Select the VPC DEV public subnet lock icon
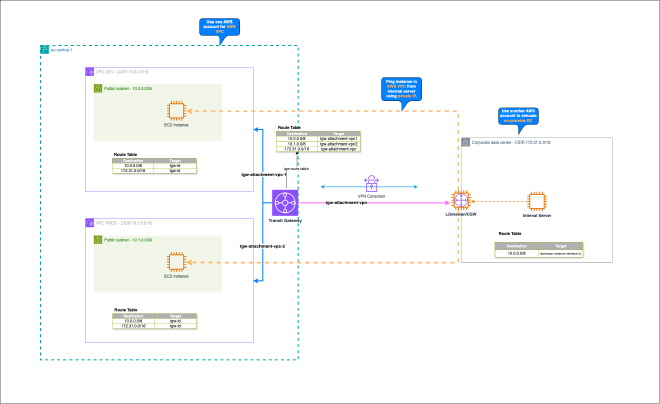The image size is (660, 404). click(x=98, y=89)
